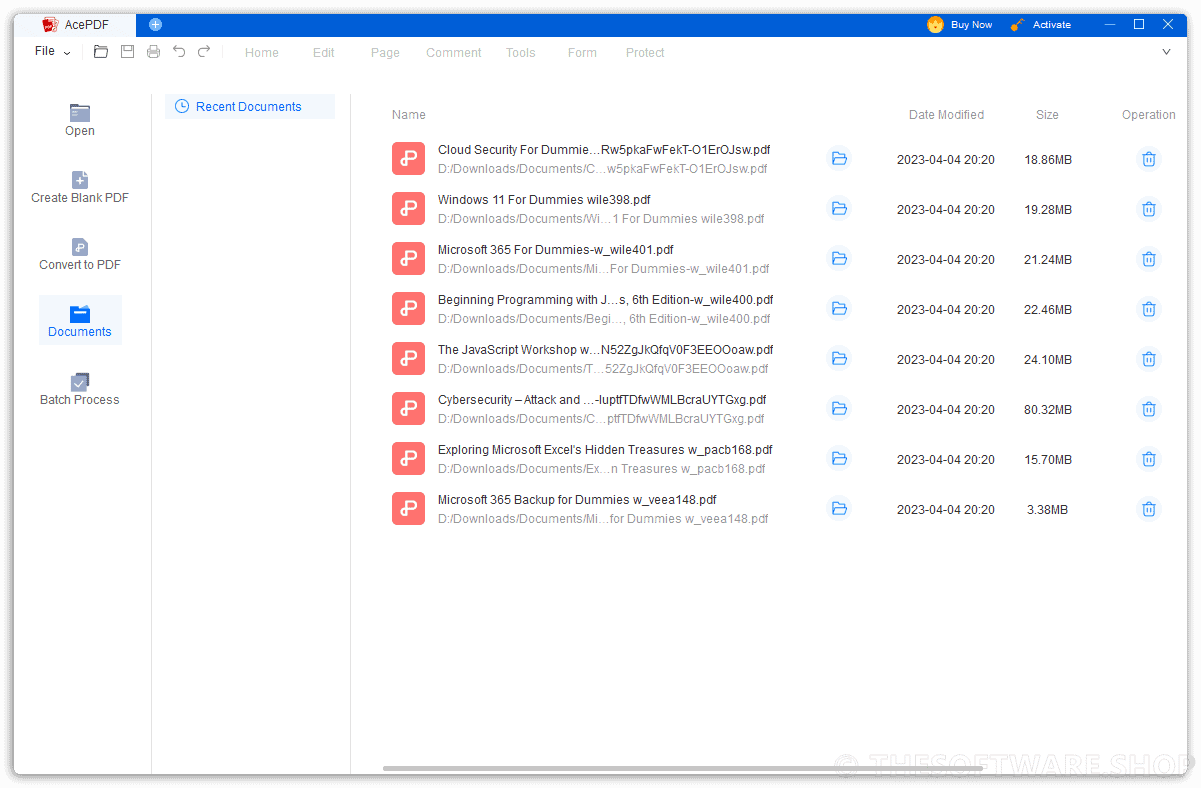Delete Windows 11 For Dummies entry
The image size is (1201, 788).
coord(1149,209)
